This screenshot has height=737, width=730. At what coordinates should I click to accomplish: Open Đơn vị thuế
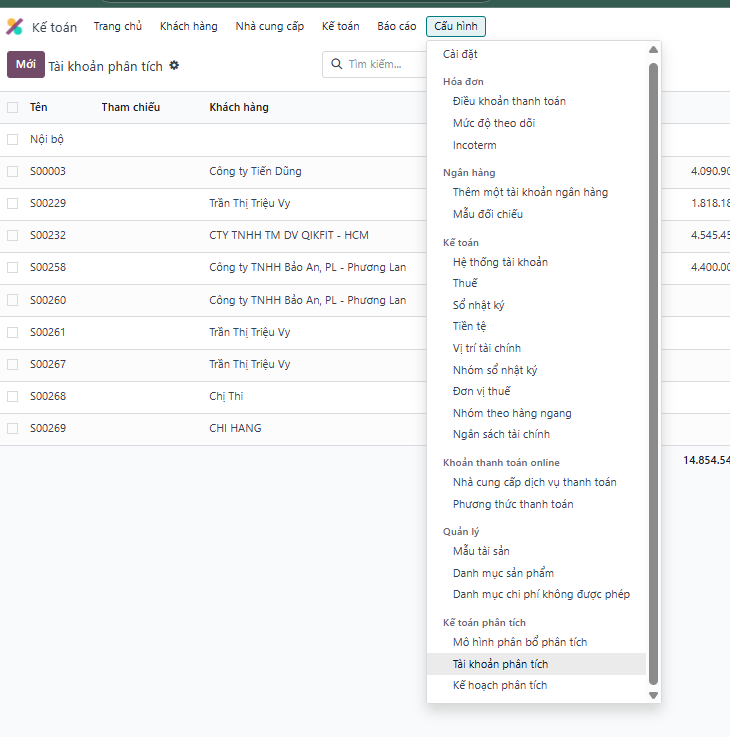tap(481, 392)
